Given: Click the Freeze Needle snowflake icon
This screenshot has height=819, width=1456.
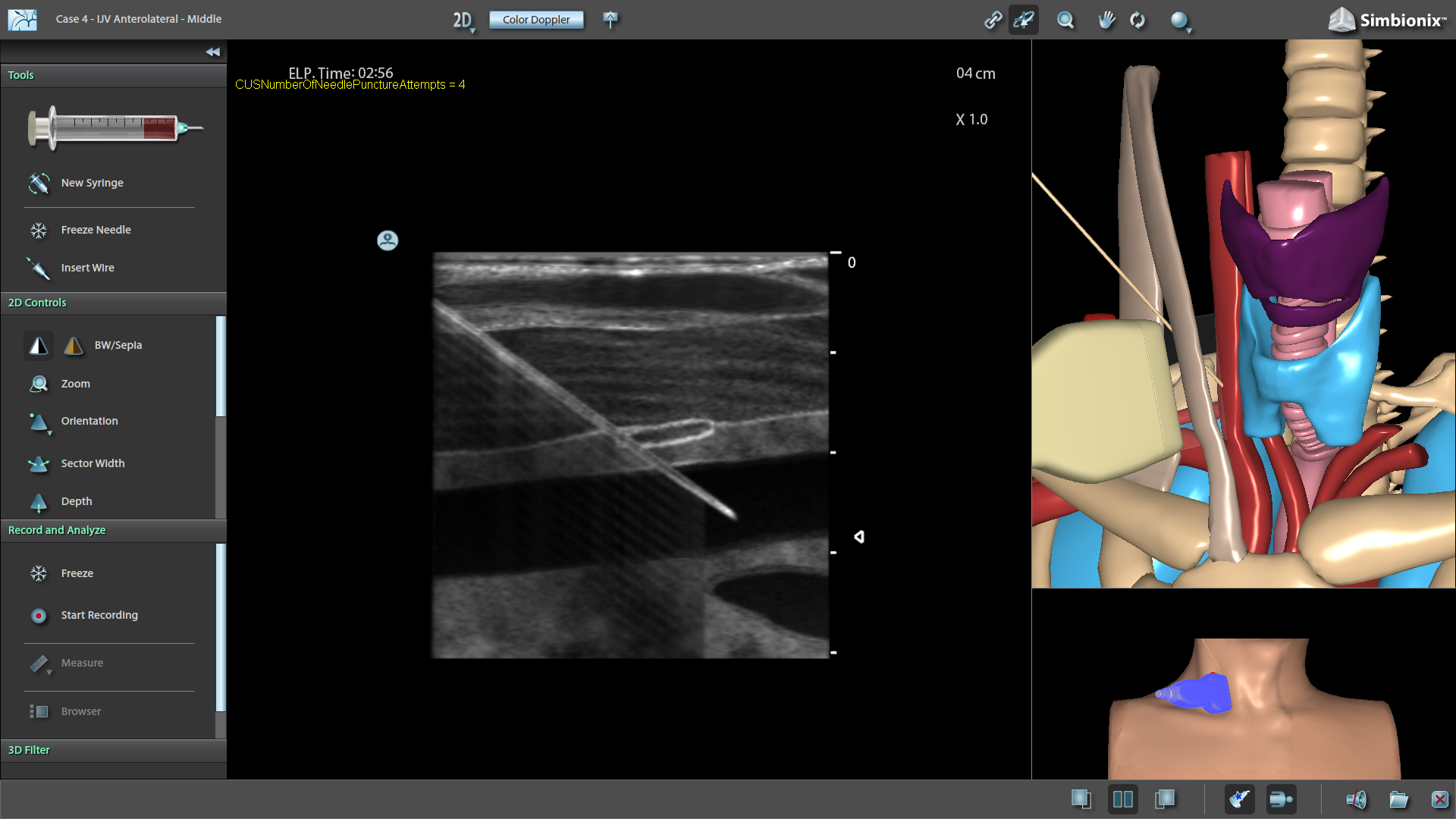Looking at the screenshot, I should coord(39,230).
